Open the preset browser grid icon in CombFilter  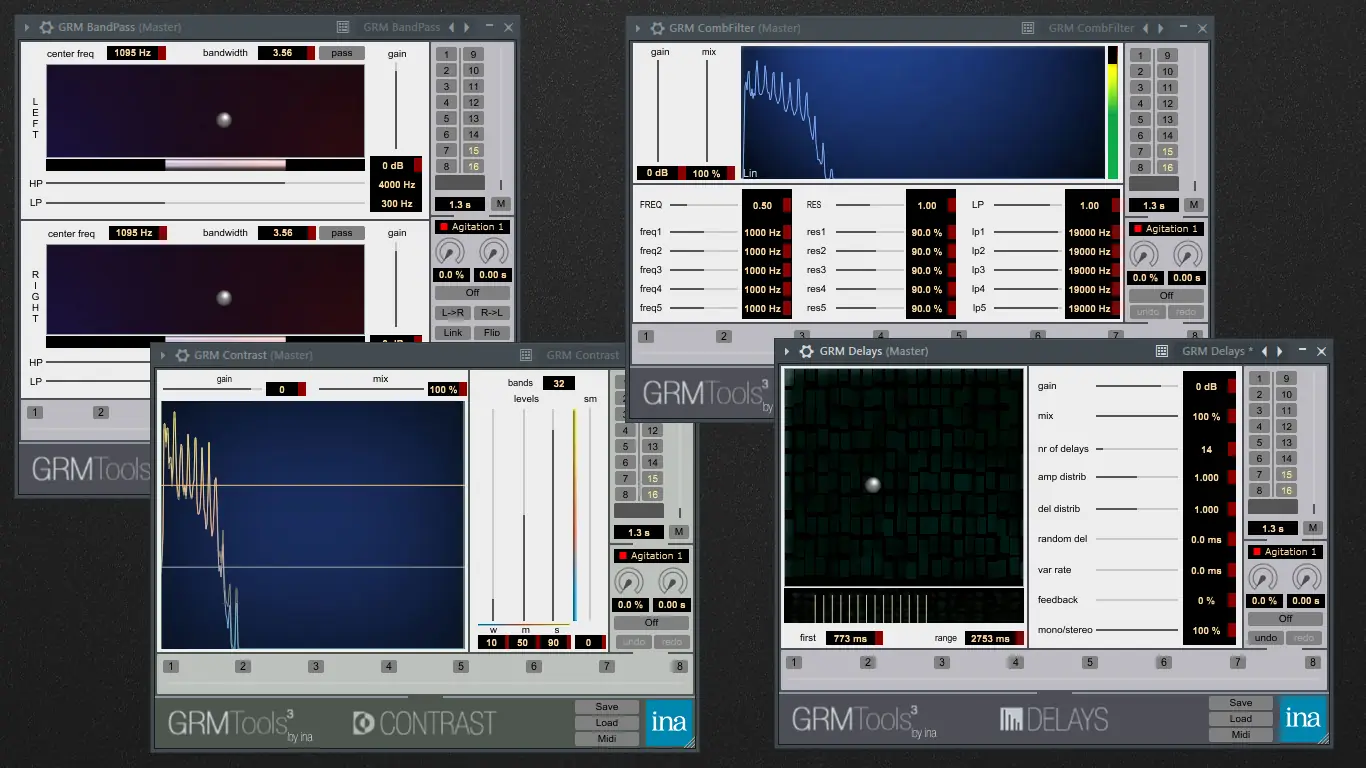[x=1028, y=28]
